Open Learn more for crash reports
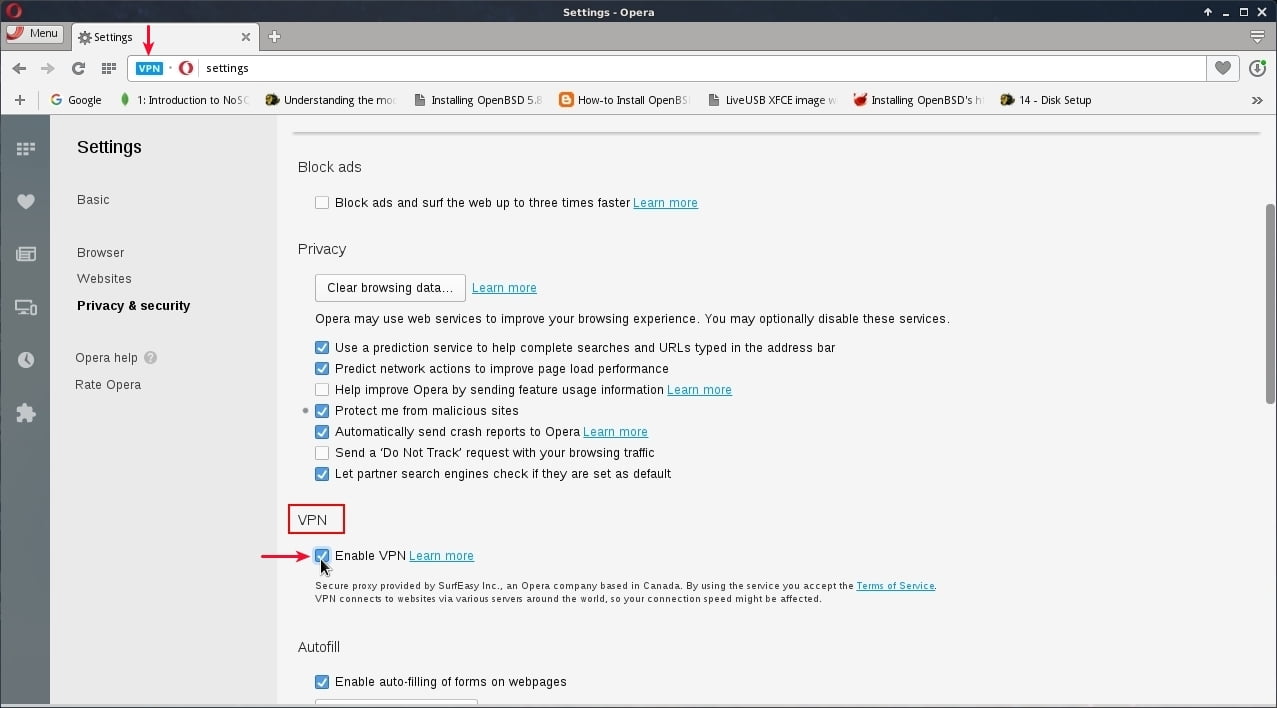The height and width of the screenshot is (708, 1277). pos(615,432)
